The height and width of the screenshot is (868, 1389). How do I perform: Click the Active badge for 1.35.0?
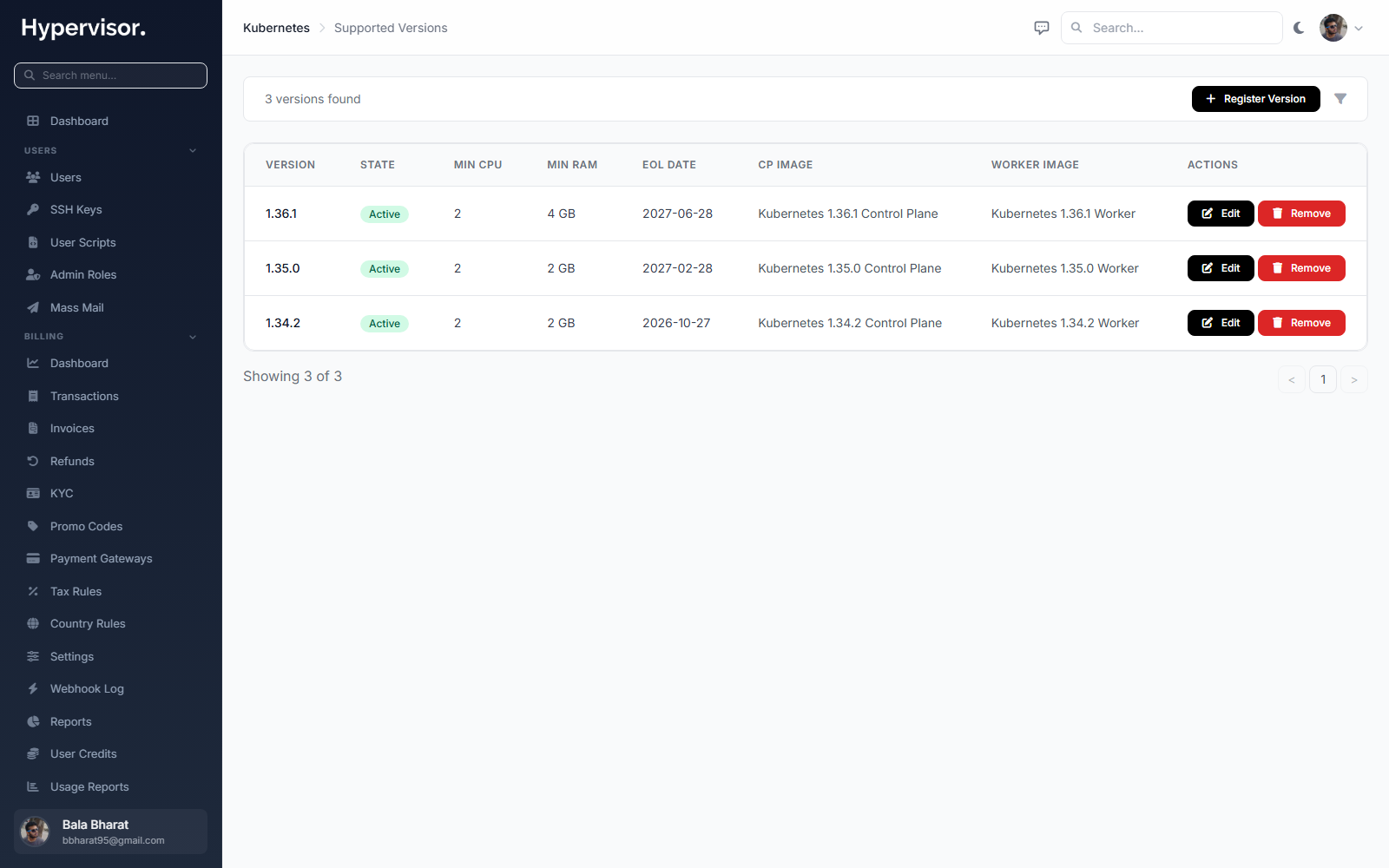coord(385,269)
